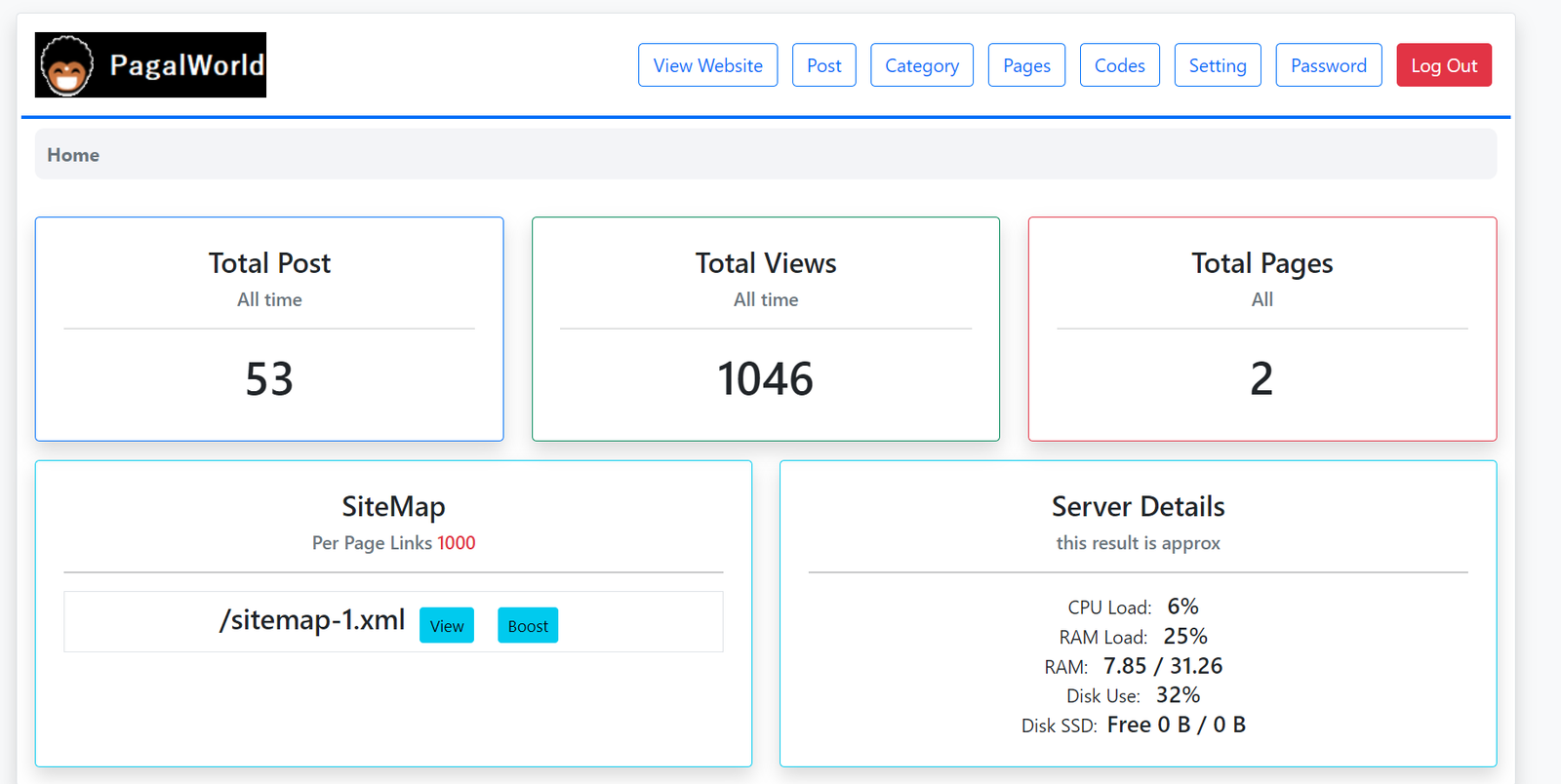Click the /sitemap-1.xml text

tap(312, 620)
